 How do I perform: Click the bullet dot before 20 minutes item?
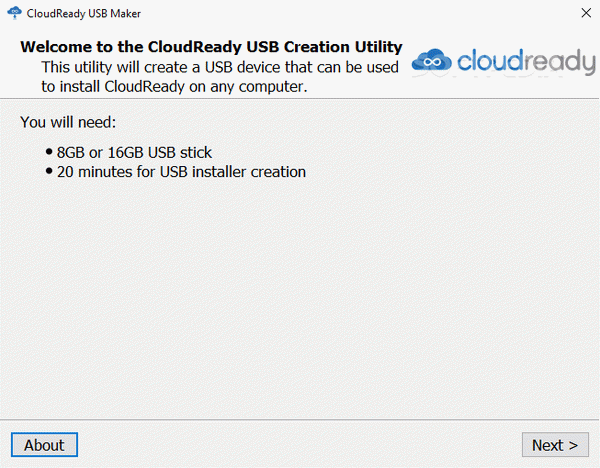[49, 171]
